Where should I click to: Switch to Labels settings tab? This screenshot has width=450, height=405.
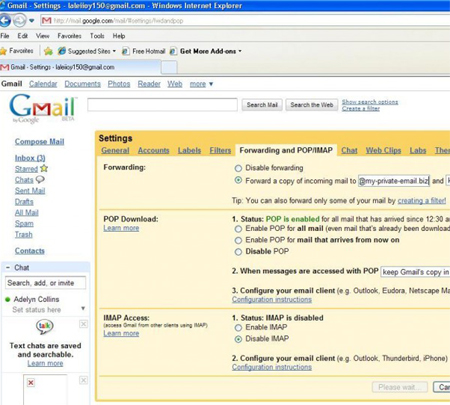(189, 150)
